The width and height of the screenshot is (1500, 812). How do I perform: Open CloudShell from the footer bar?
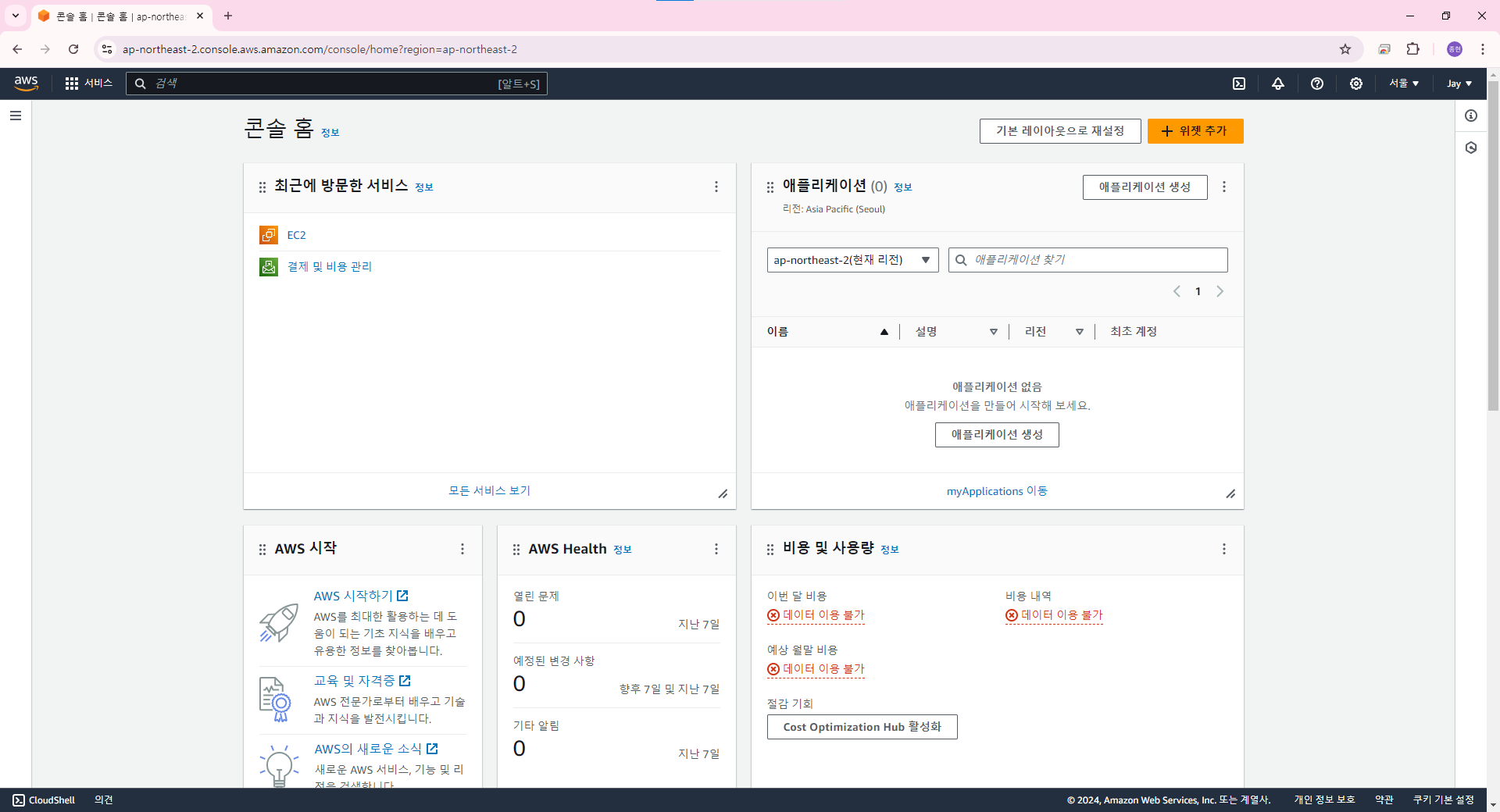point(44,800)
